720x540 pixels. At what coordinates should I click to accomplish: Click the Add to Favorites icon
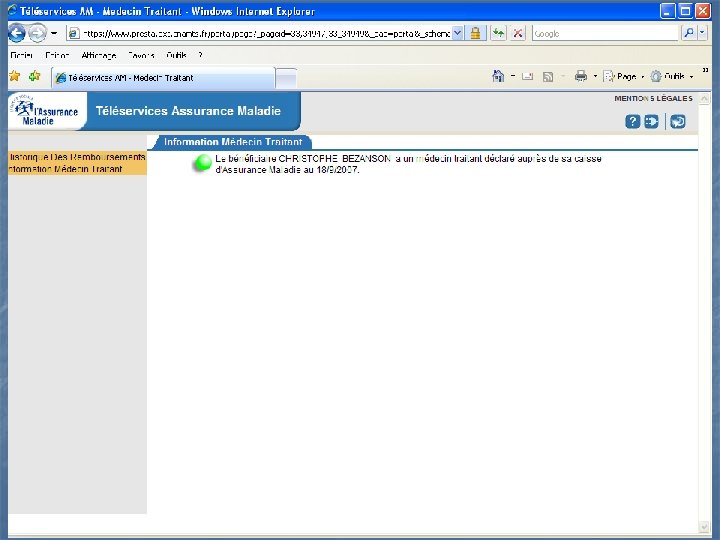34,76
